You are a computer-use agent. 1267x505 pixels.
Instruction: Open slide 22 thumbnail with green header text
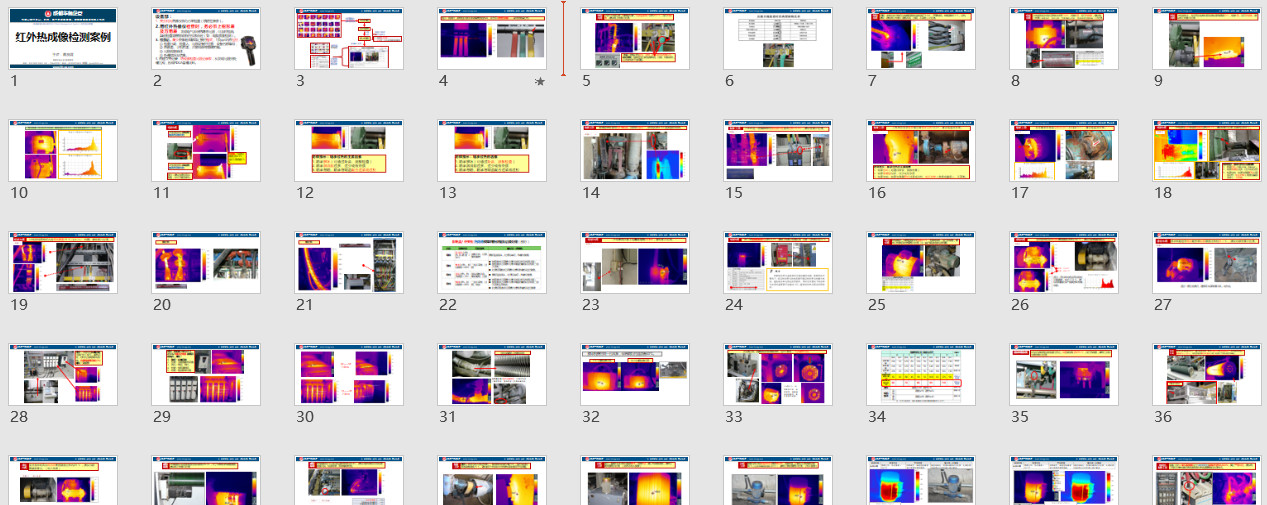tap(492, 263)
